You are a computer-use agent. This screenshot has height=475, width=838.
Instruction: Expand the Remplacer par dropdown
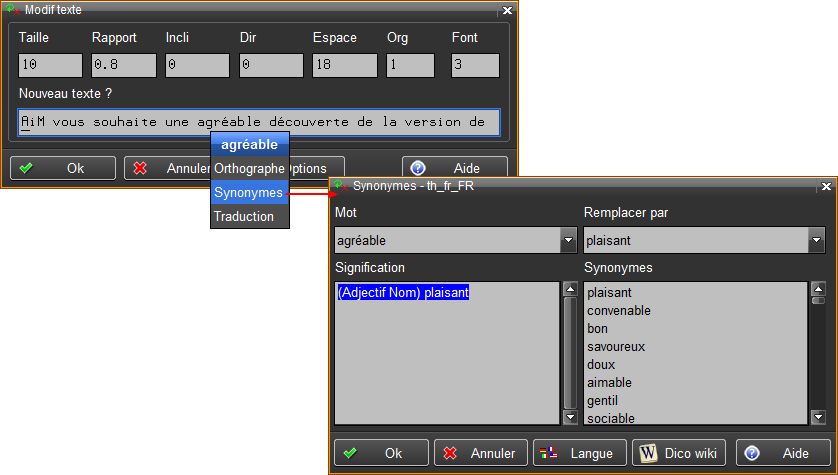[816, 241]
